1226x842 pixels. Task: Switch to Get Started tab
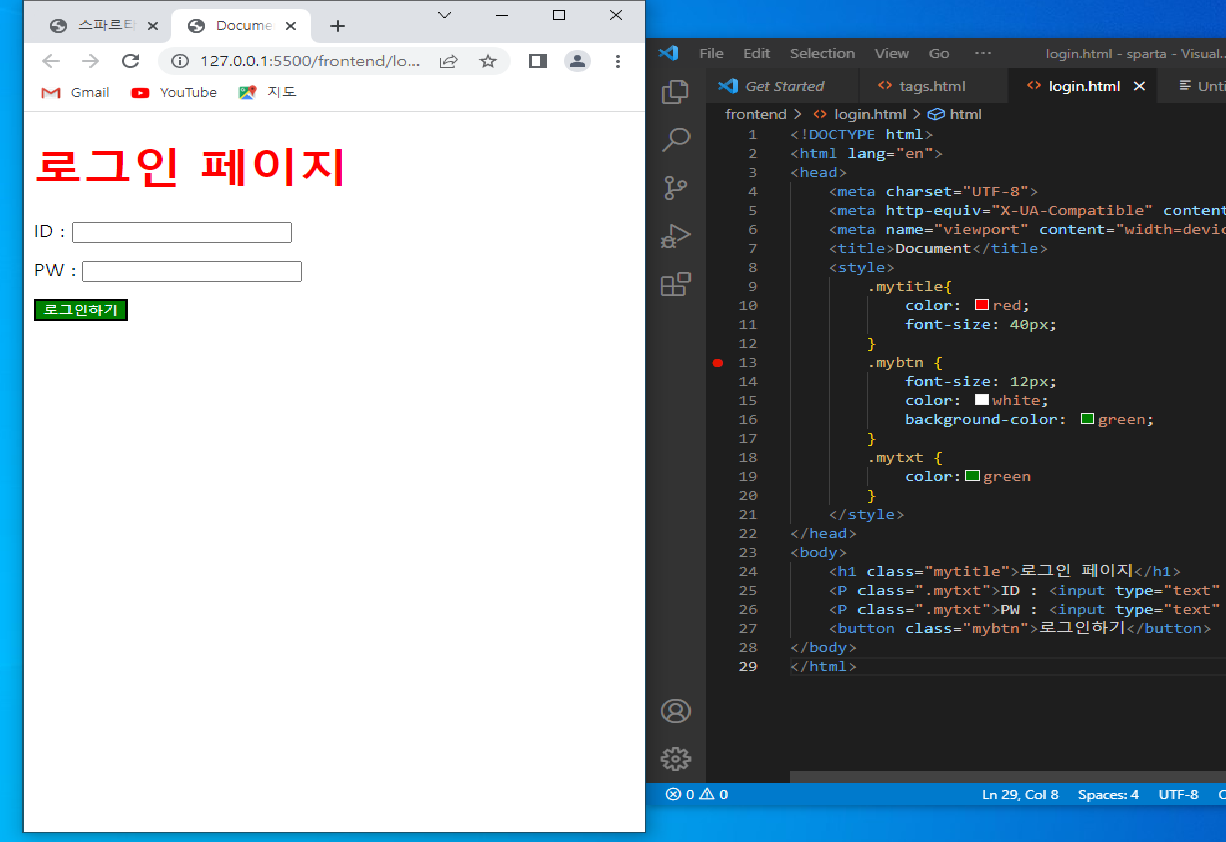pyautogui.click(x=782, y=86)
